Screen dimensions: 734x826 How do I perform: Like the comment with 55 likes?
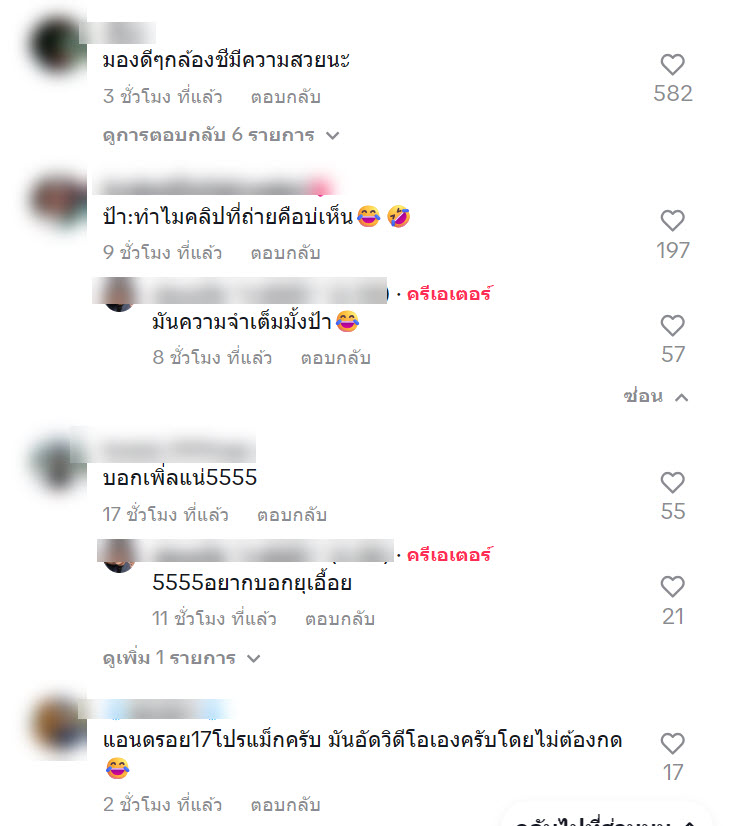pos(672,483)
